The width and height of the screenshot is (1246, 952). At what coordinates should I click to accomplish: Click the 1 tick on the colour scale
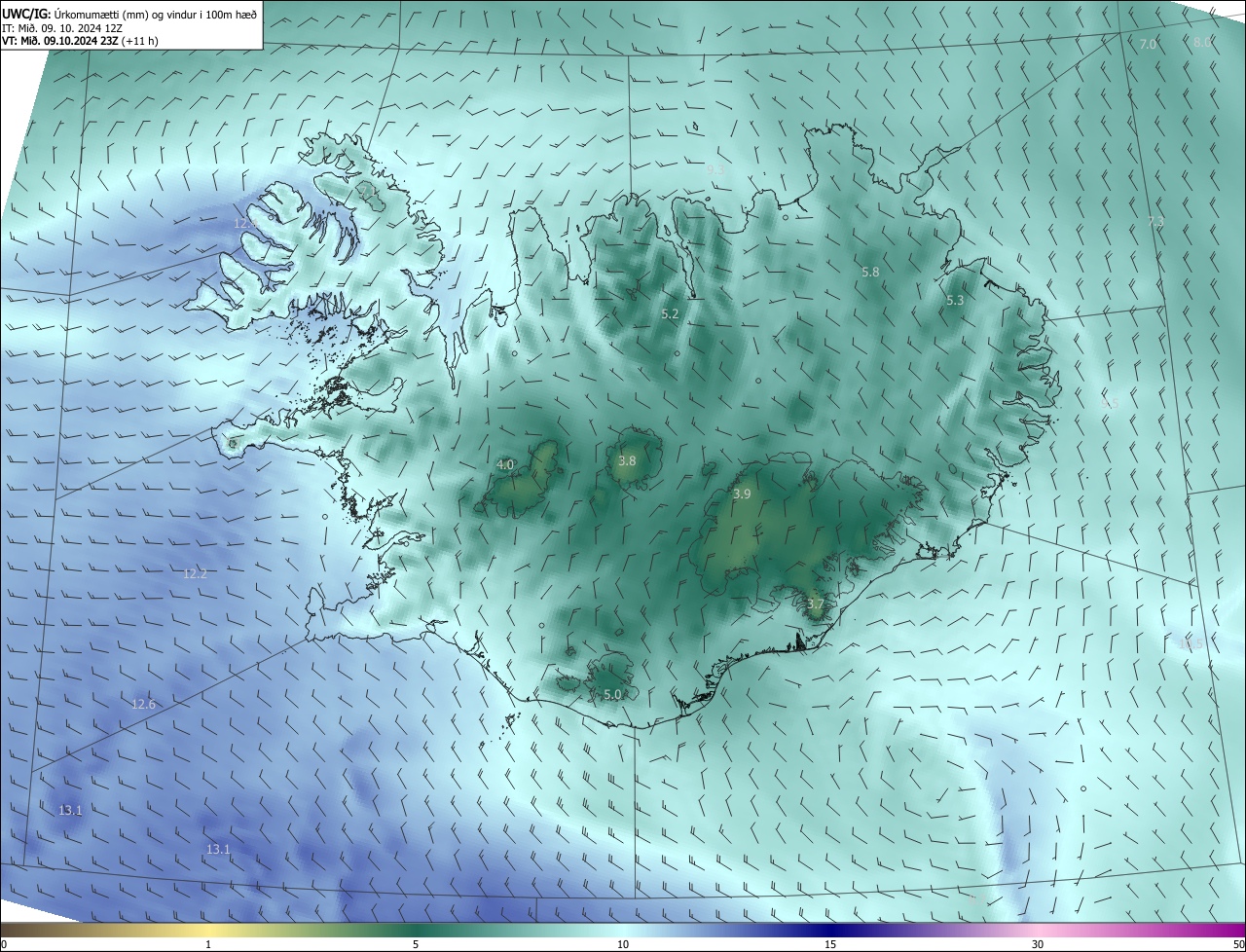(208, 944)
